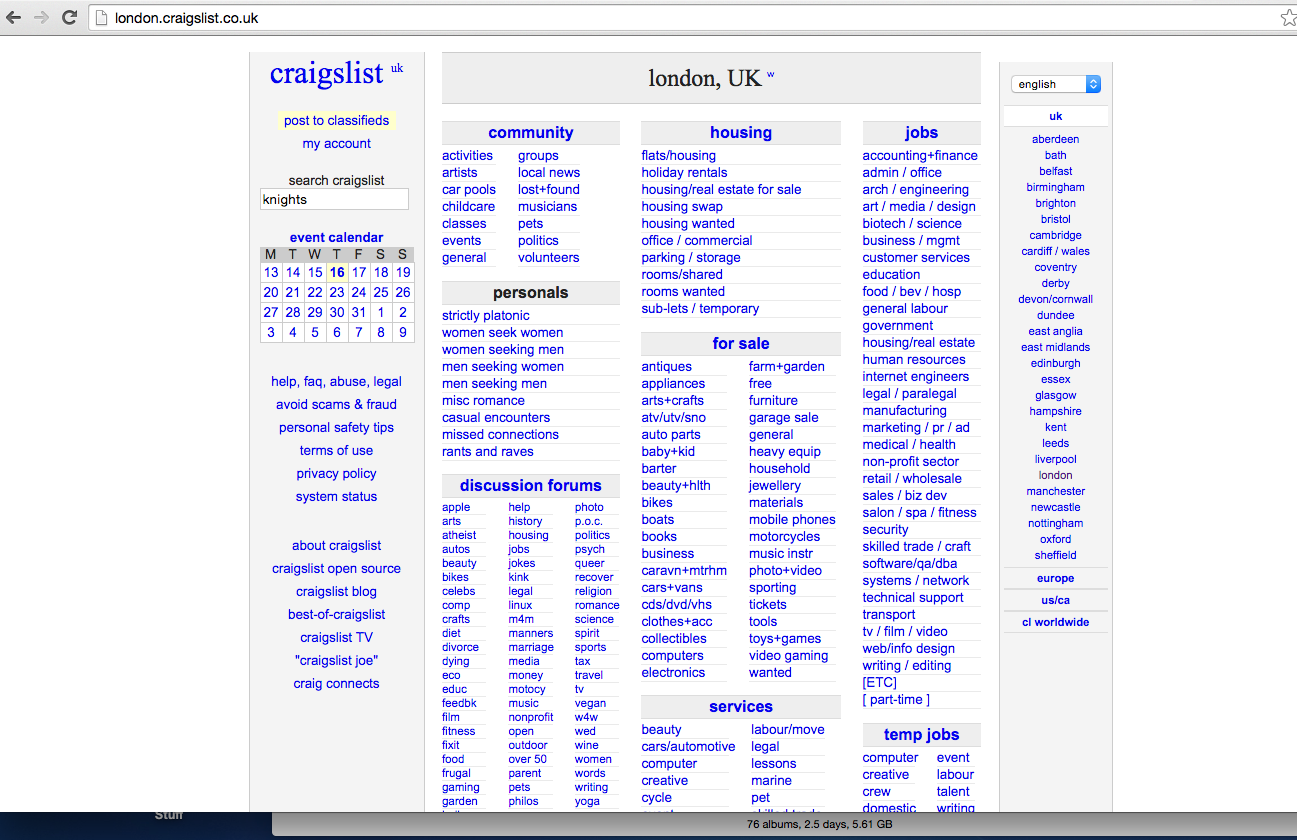This screenshot has height=840, width=1297.
Task: Open the temp jobs section header
Action: point(921,734)
